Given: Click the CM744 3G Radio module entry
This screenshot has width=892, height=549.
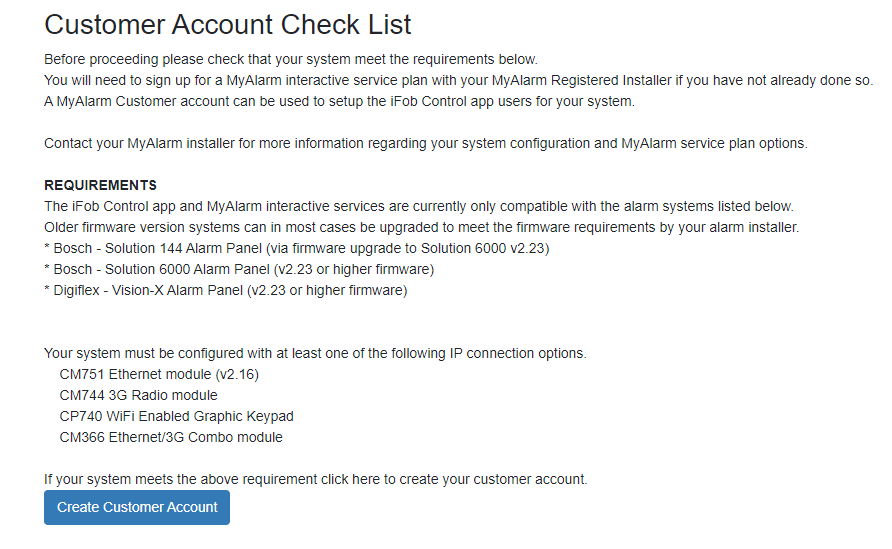Looking at the screenshot, I should tap(138, 395).
